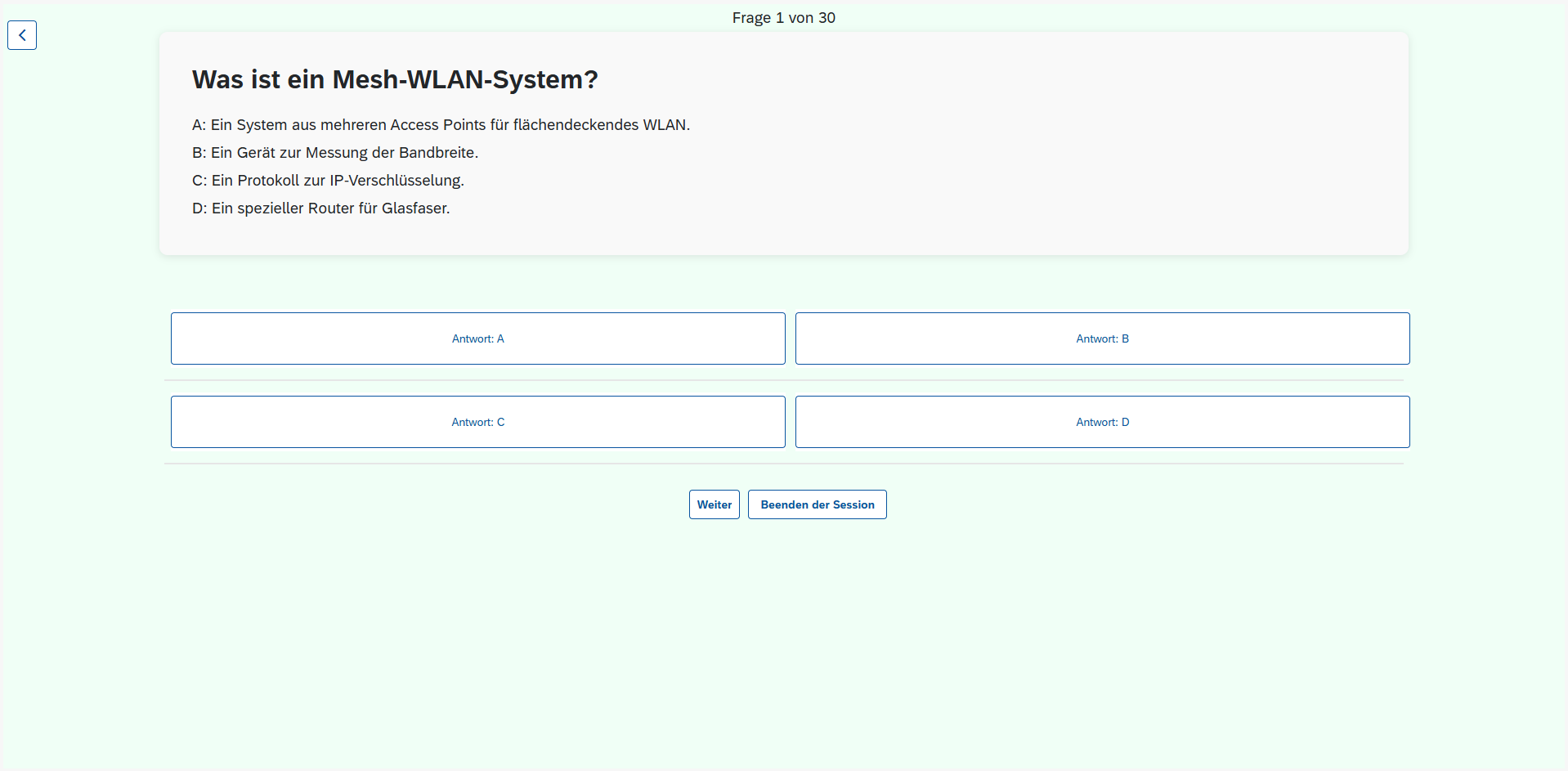Choose the Antwort: B button
1568x771 pixels.
(x=1102, y=338)
